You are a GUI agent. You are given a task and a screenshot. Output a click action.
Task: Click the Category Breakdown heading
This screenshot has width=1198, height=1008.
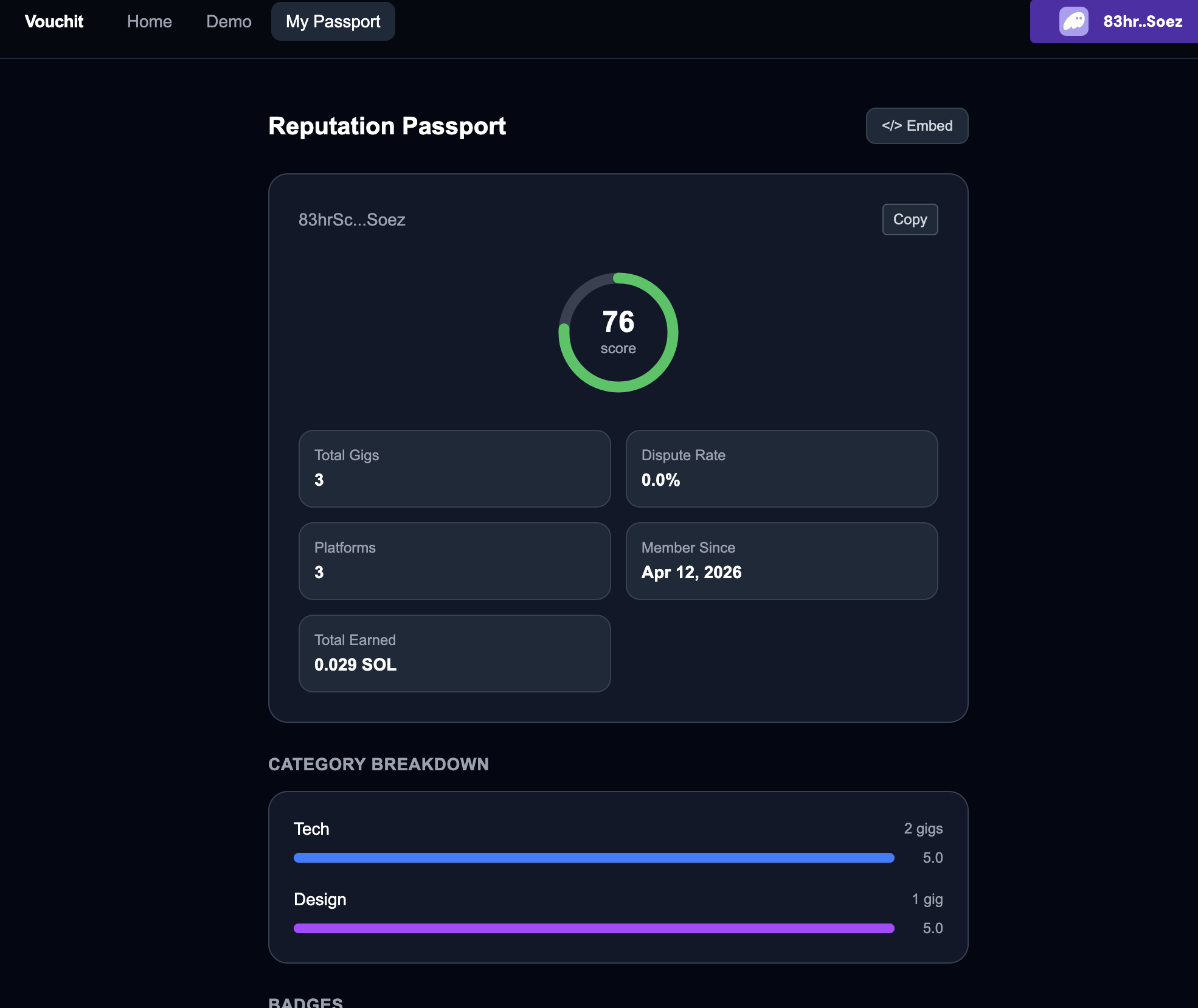coord(378,764)
